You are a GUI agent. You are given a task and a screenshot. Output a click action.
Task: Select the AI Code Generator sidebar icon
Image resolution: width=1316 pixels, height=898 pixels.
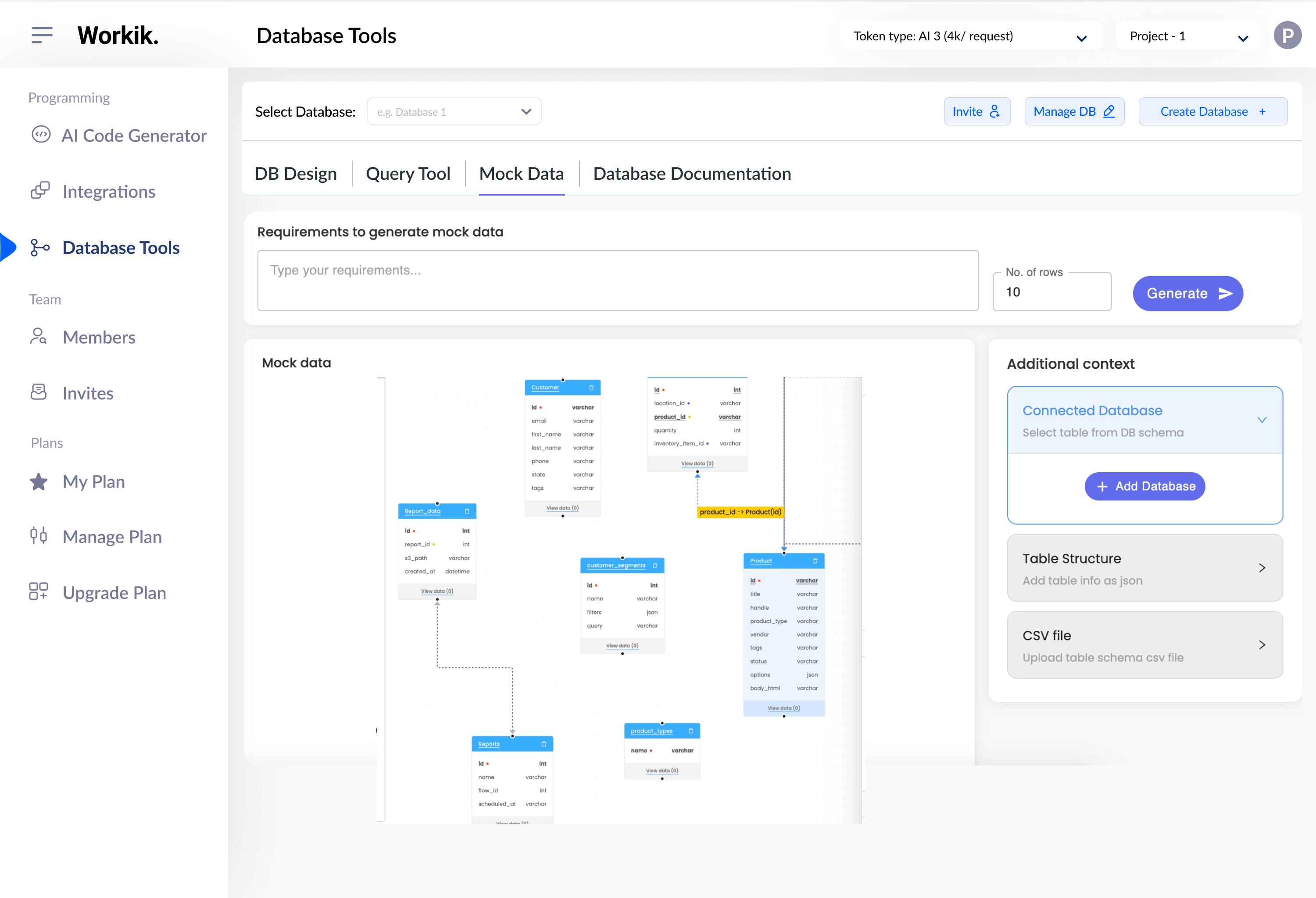click(40, 135)
